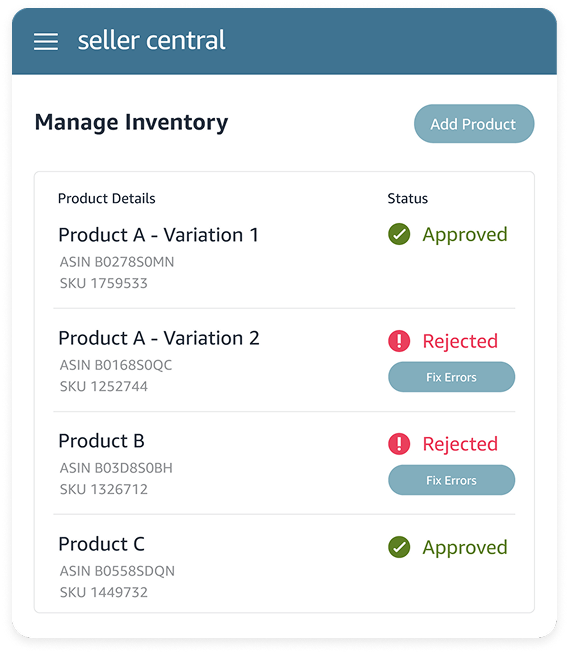Open the Product C title

[x=101, y=544]
